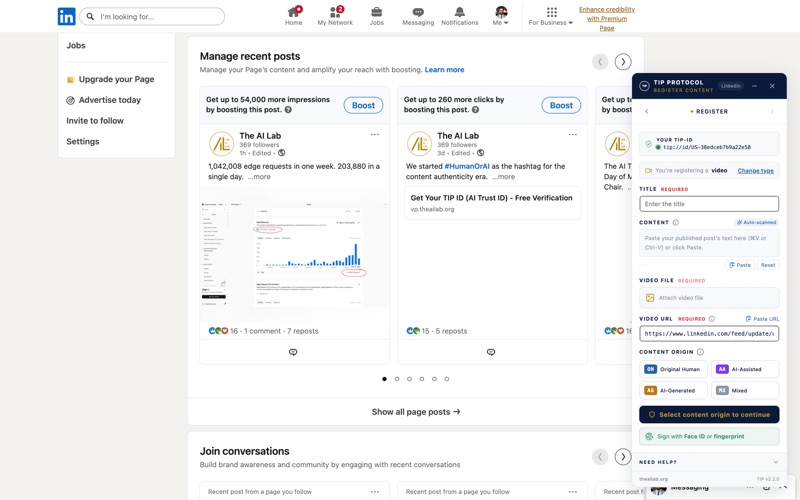This screenshot has width=800, height=500.
Task: Click 7 reposts on first post
Action: tap(303, 331)
